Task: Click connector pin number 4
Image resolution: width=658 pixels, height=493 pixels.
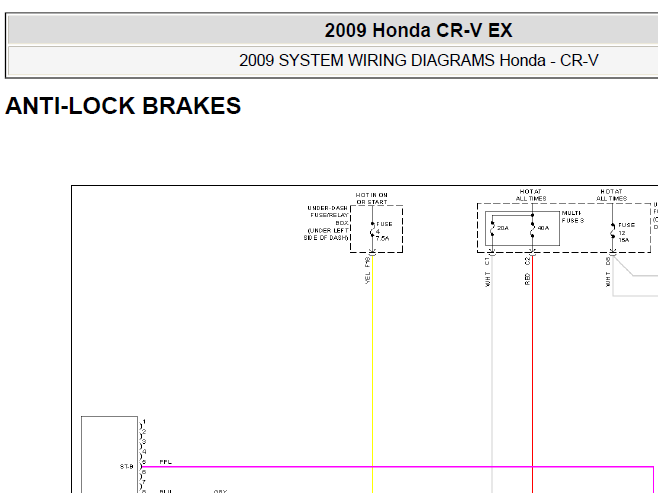Action: coord(144,452)
